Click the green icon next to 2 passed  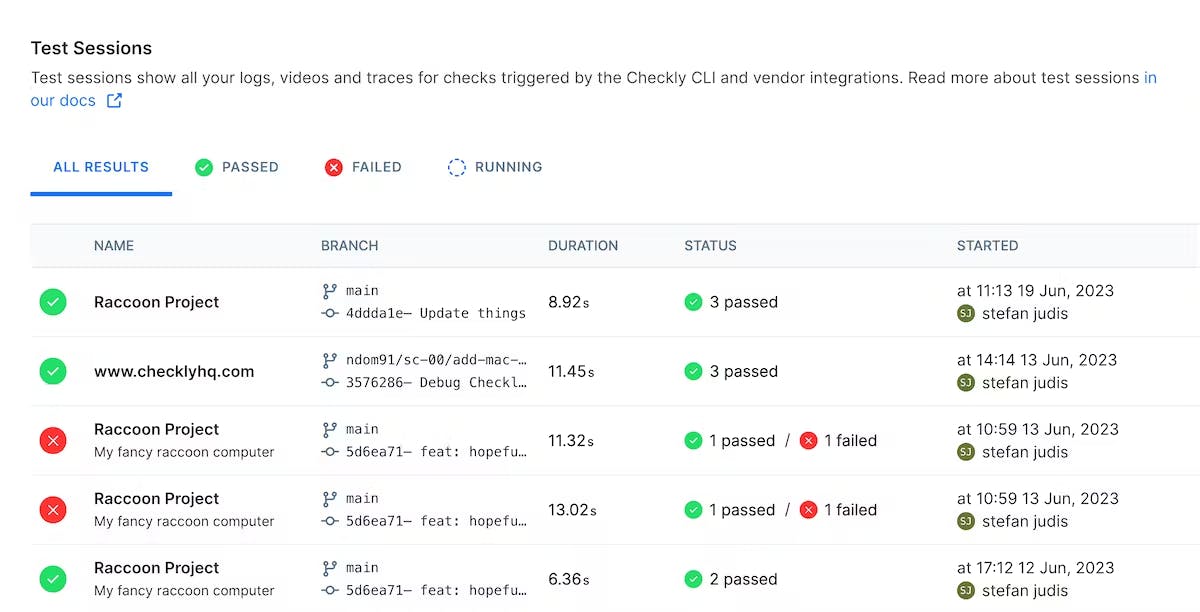(693, 579)
